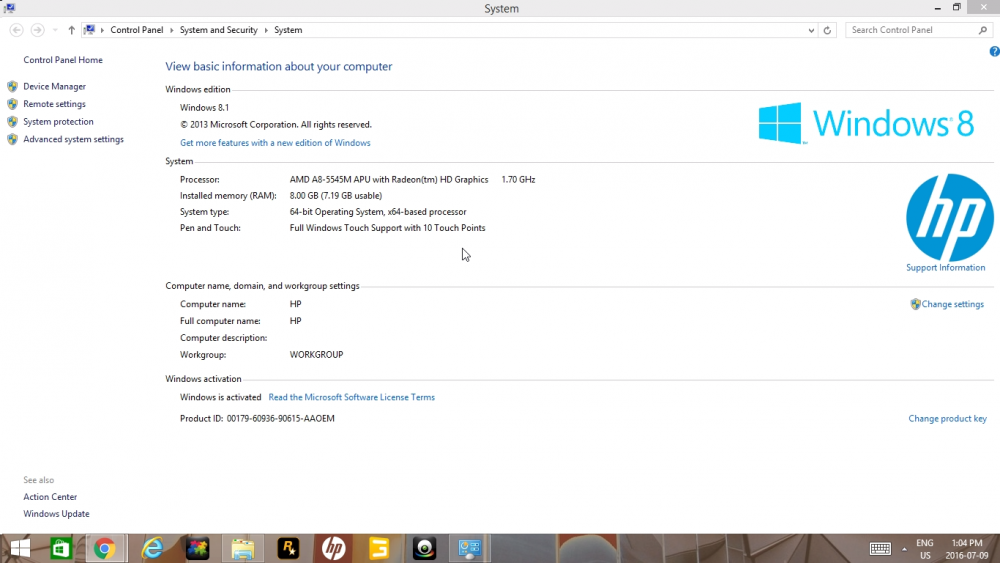Click Change product key link
This screenshot has height=563, width=1000.
coord(947,419)
